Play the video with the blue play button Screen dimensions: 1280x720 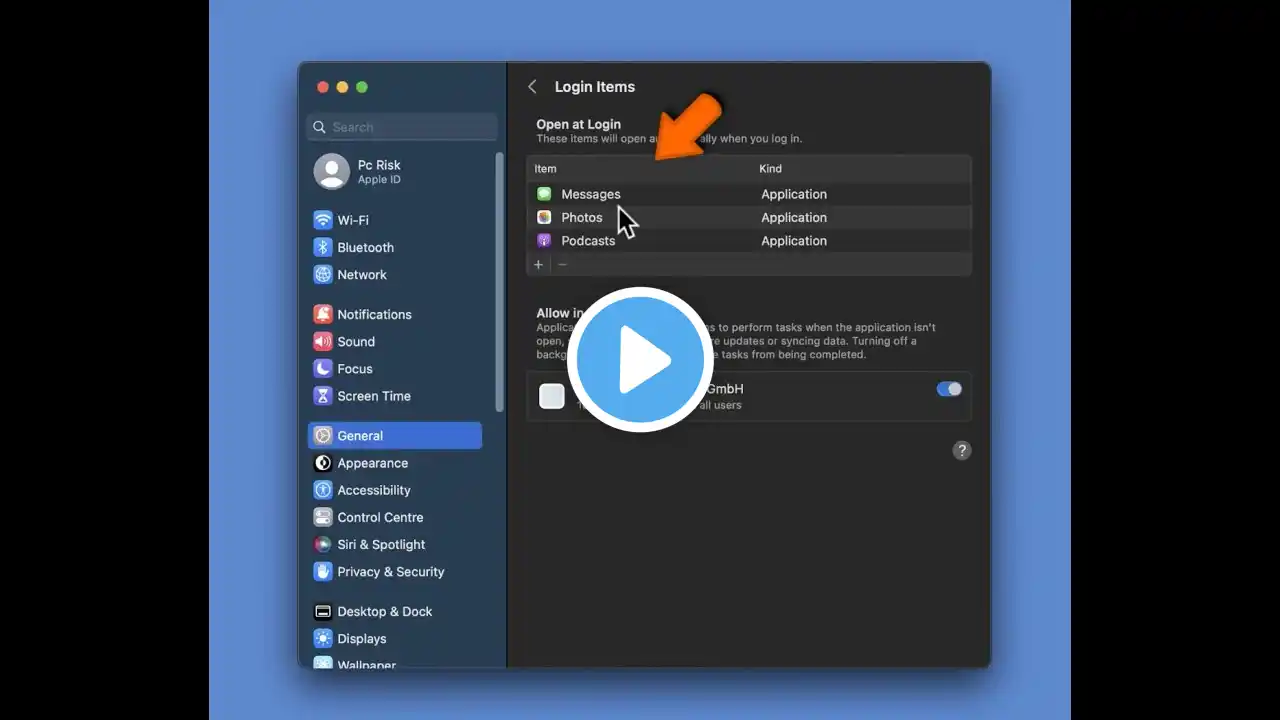coord(640,360)
